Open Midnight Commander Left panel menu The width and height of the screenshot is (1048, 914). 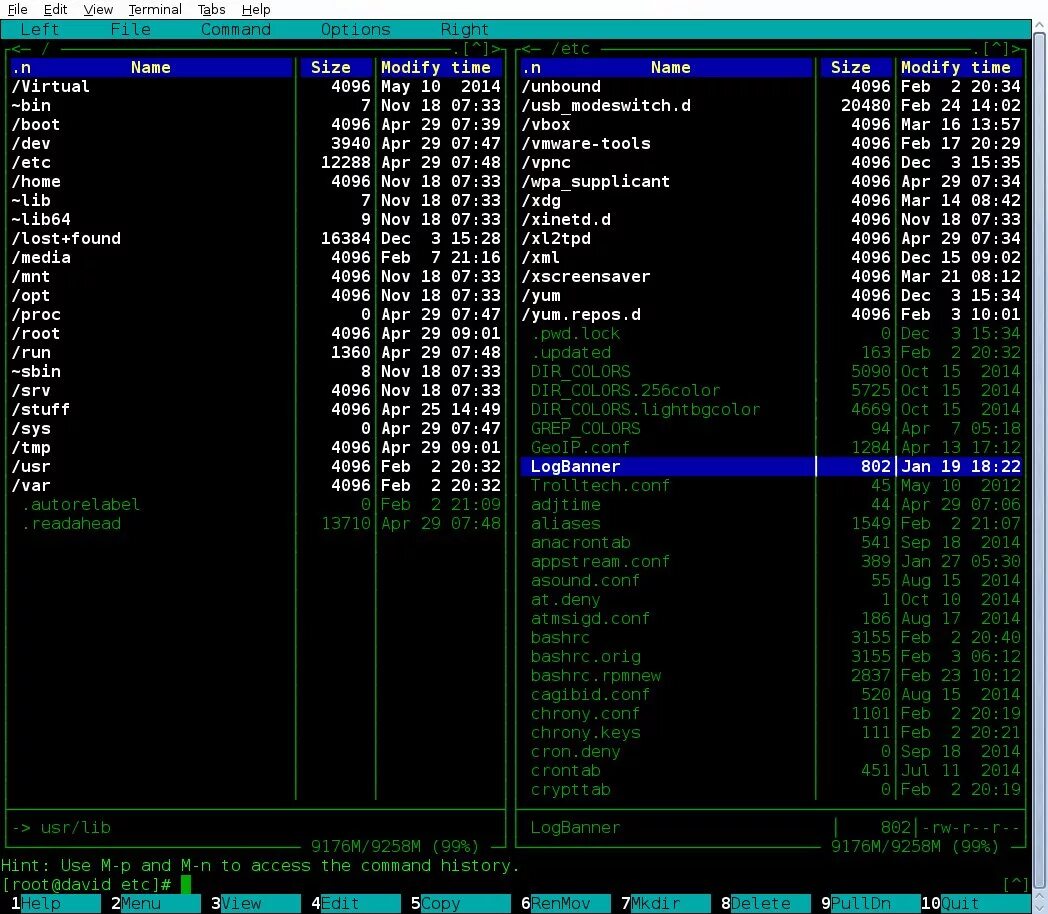coord(39,29)
